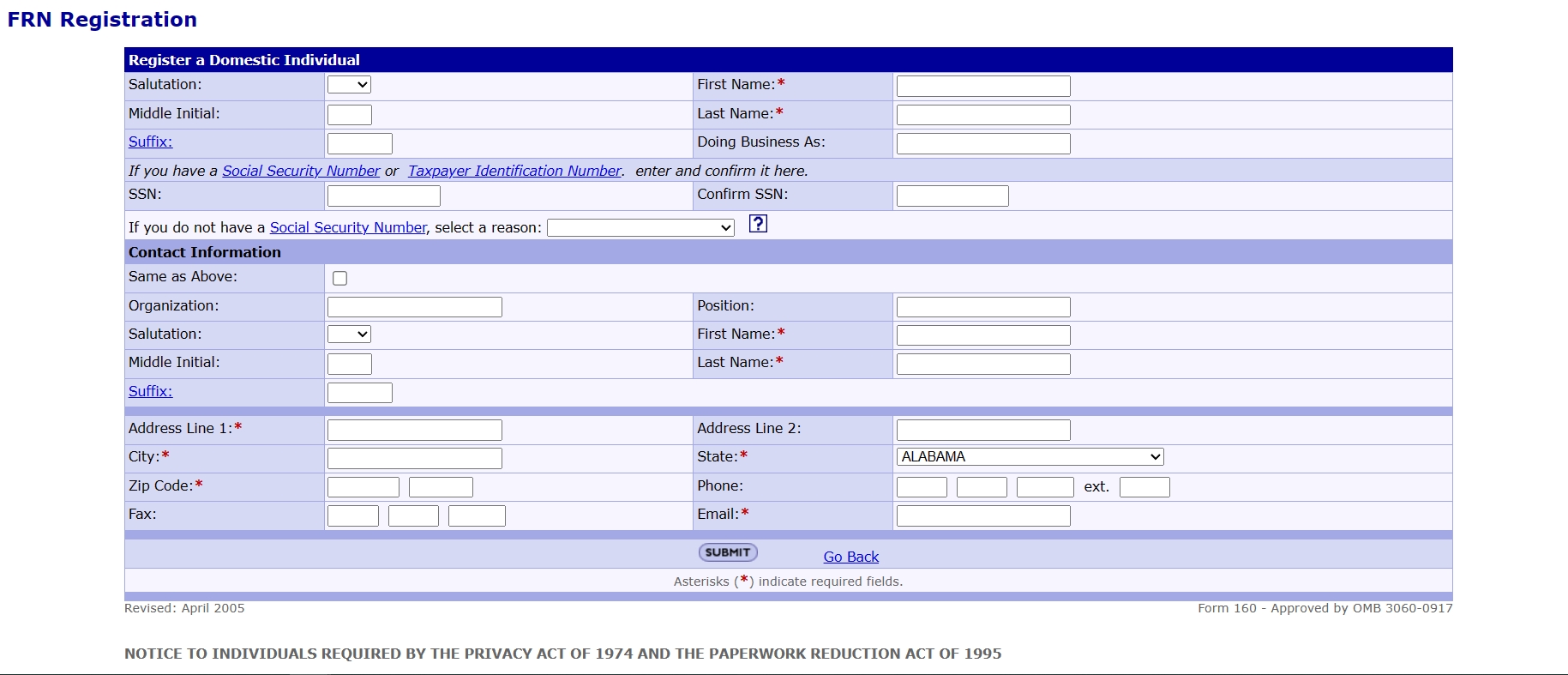Open the top Salutation dropdown

[349, 84]
